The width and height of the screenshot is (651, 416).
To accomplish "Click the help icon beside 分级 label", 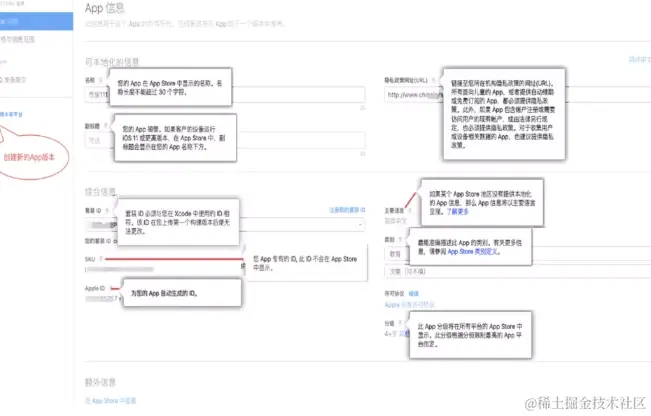I will (x=400, y=323).
